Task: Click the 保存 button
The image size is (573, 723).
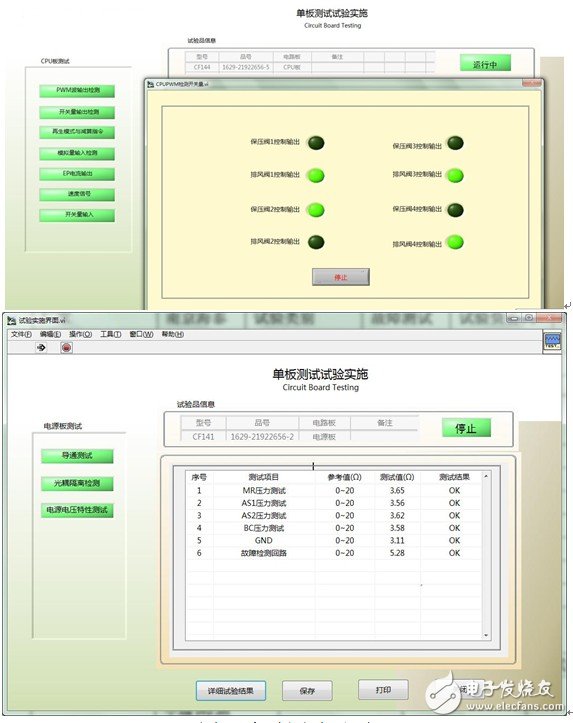Action: 307,690
